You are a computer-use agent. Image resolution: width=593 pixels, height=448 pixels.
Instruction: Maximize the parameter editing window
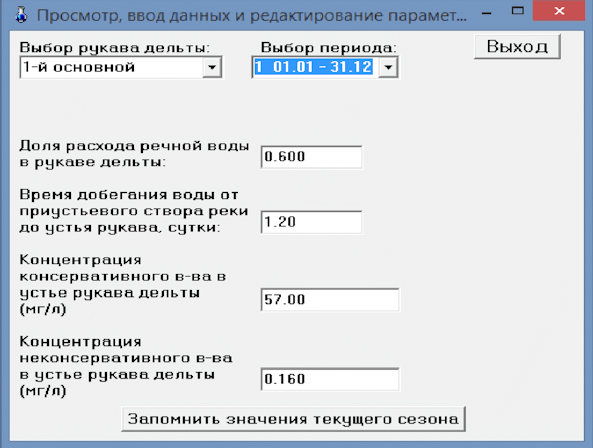click(517, 11)
